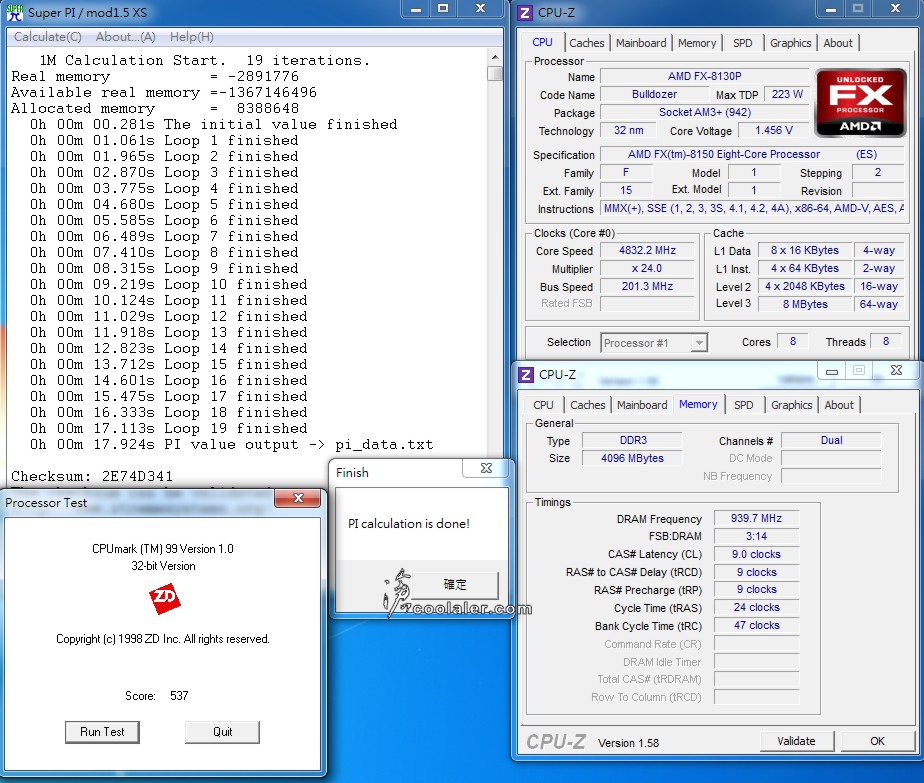Screen dimensions: 924x783
Task: Switch to SPD tab in lower CPU-Z window
Action: [x=744, y=405]
